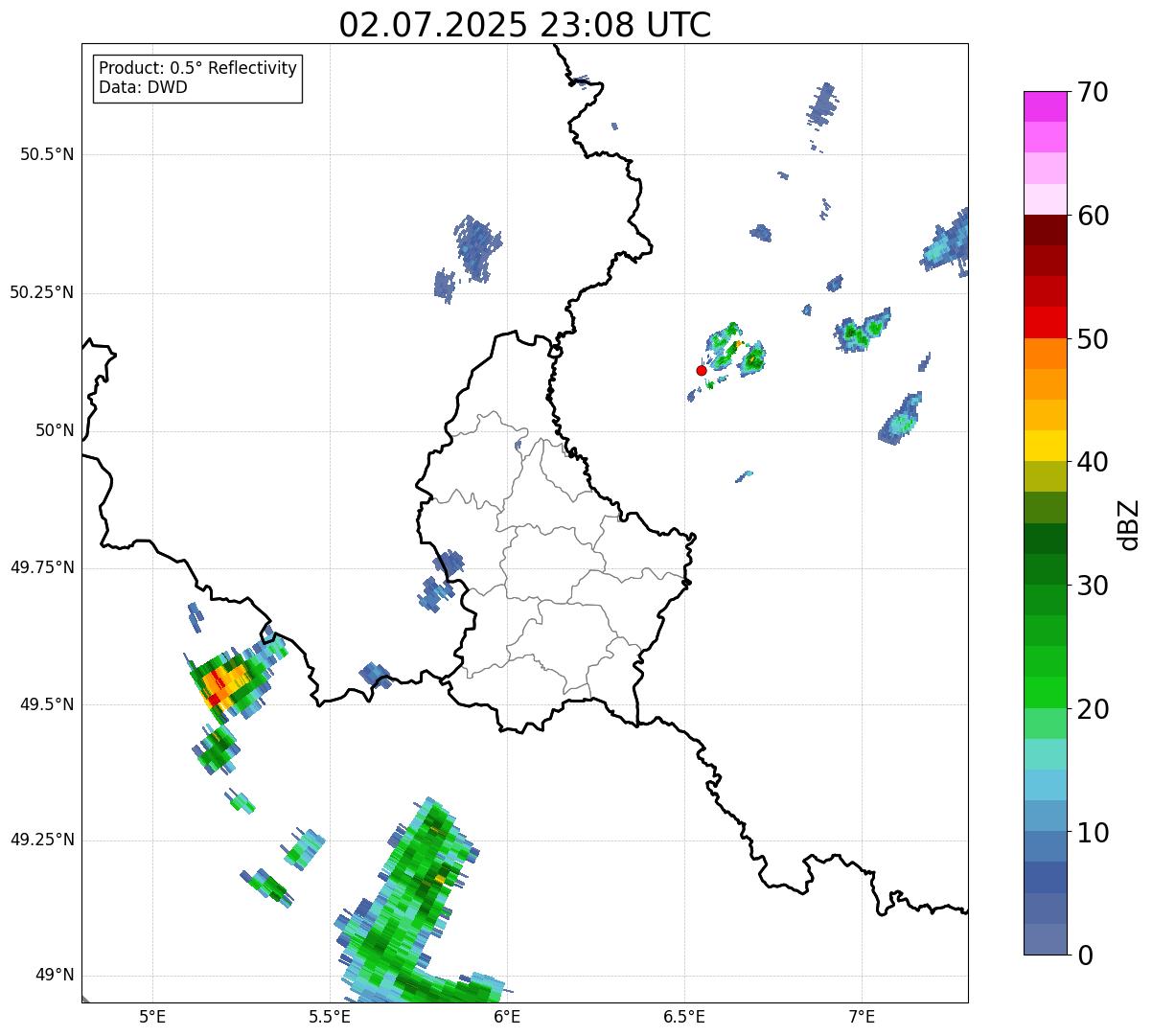Click the 49.5°N latitude label
This screenshot has width=1152, height=1036.
47,704
